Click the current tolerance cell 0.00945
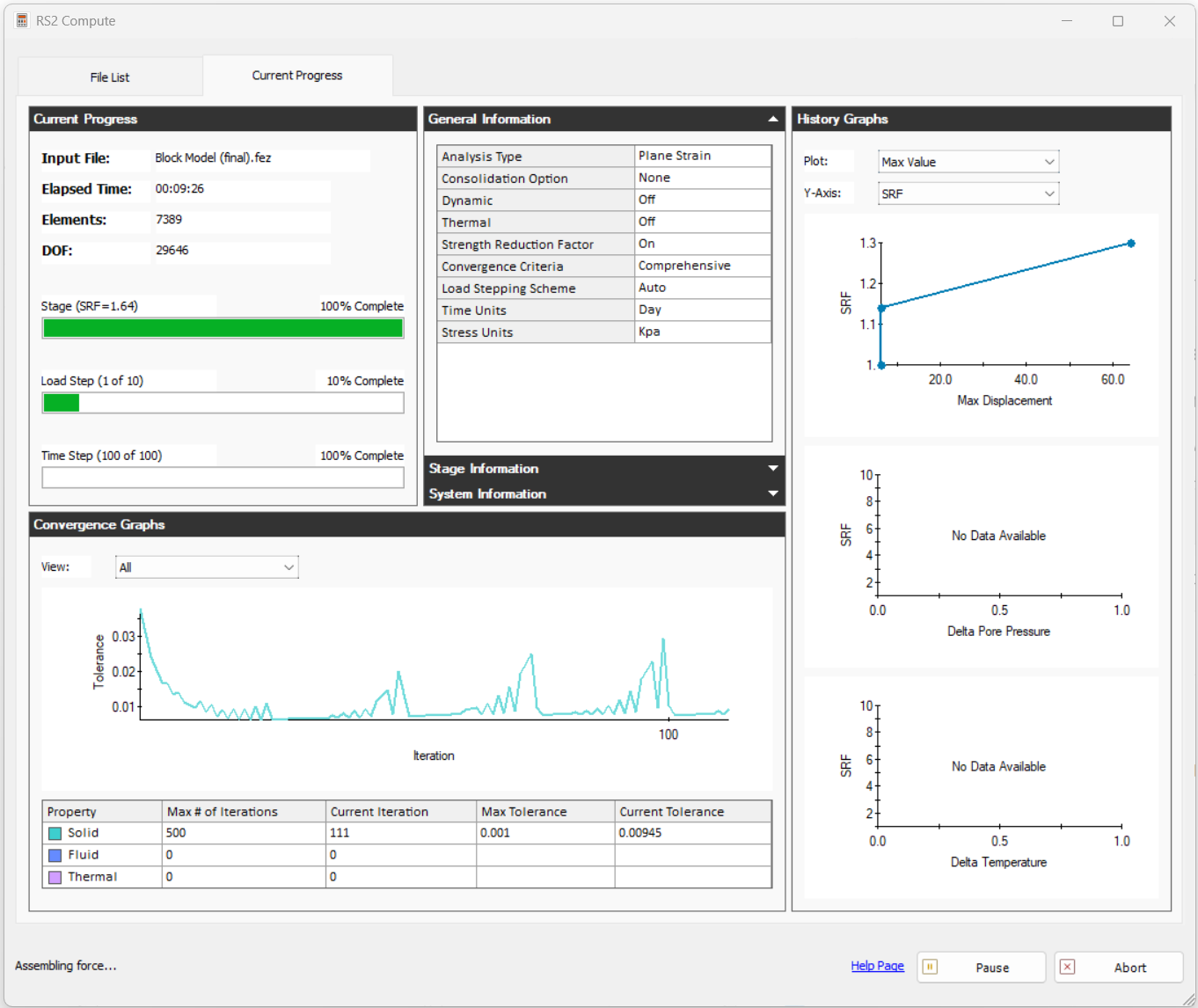The width and height of the screenshot is (1198, 1008). pos(693,833)
